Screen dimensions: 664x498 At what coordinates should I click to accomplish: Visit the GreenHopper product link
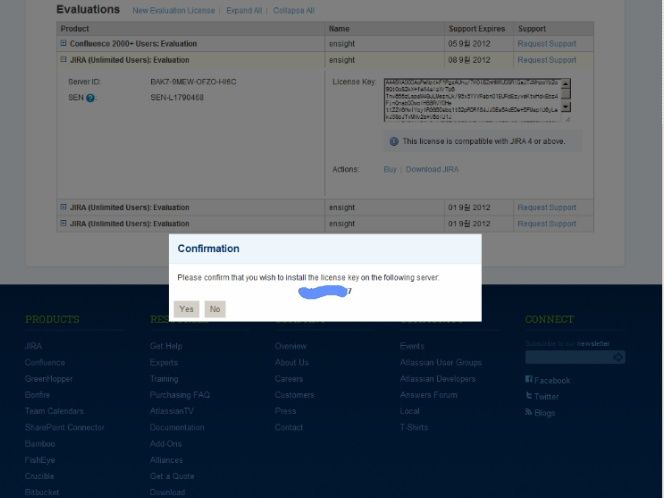[x=49, y=379]
